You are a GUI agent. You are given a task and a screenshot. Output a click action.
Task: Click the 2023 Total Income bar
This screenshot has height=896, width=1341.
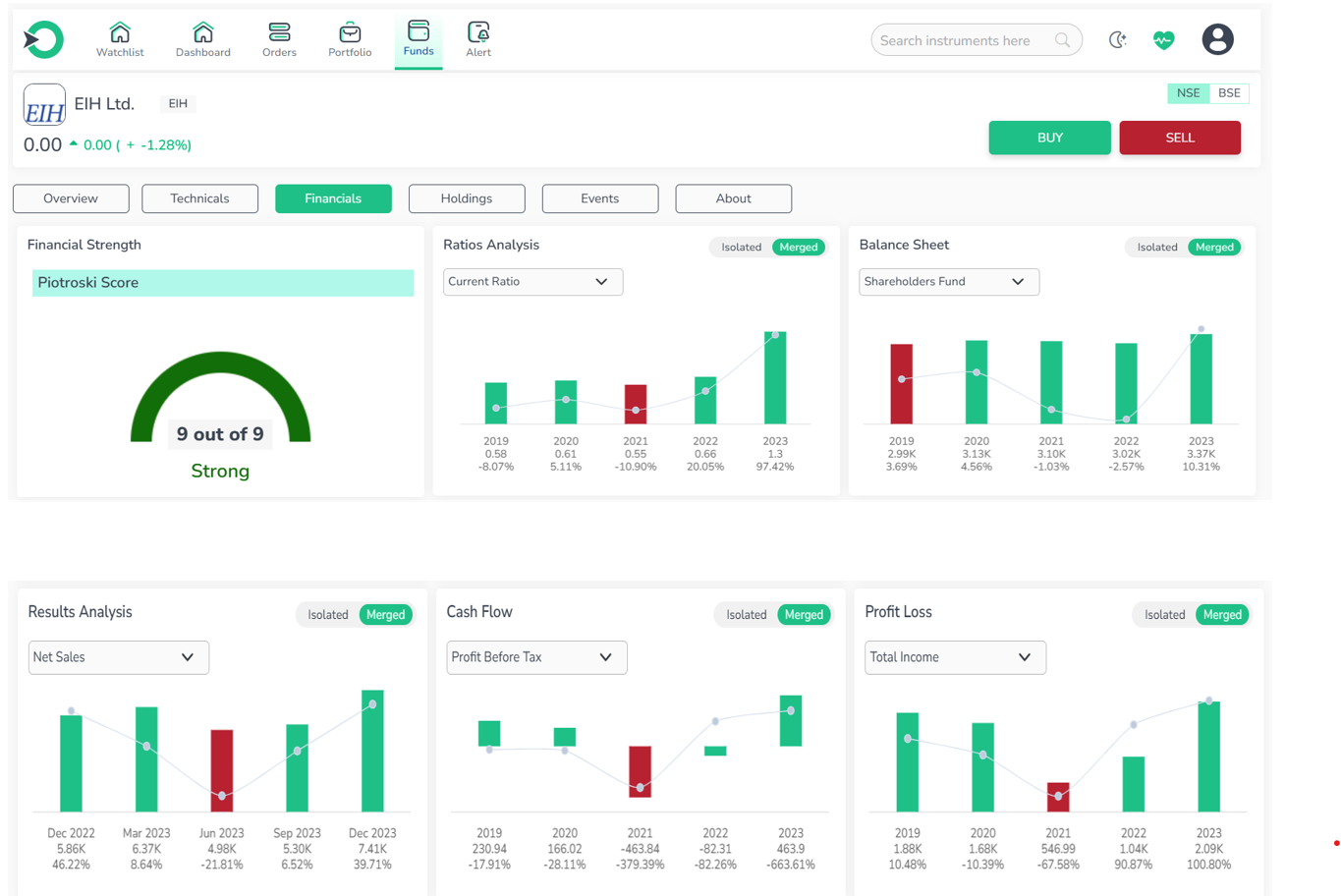click(x=1209, y=756)
